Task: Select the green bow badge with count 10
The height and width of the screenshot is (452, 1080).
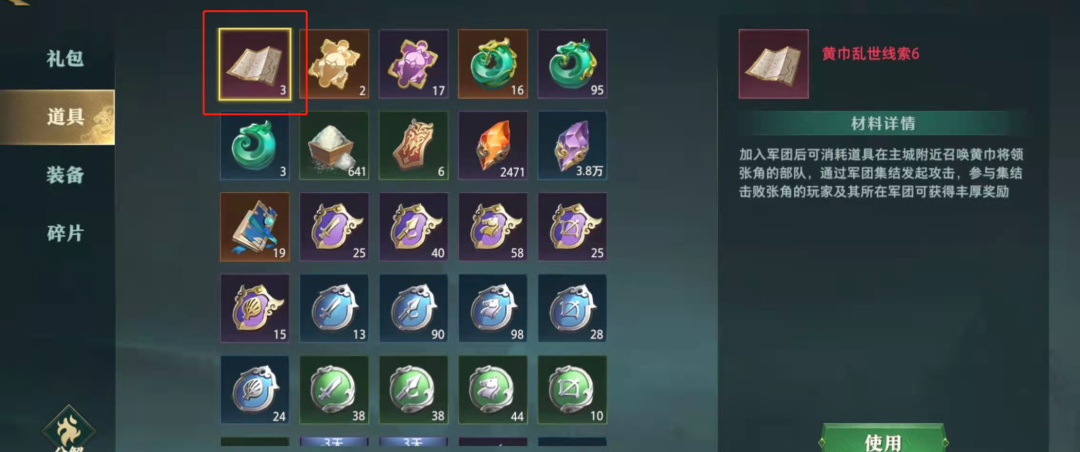Action: pyautogui.click(x=572, y=389)
